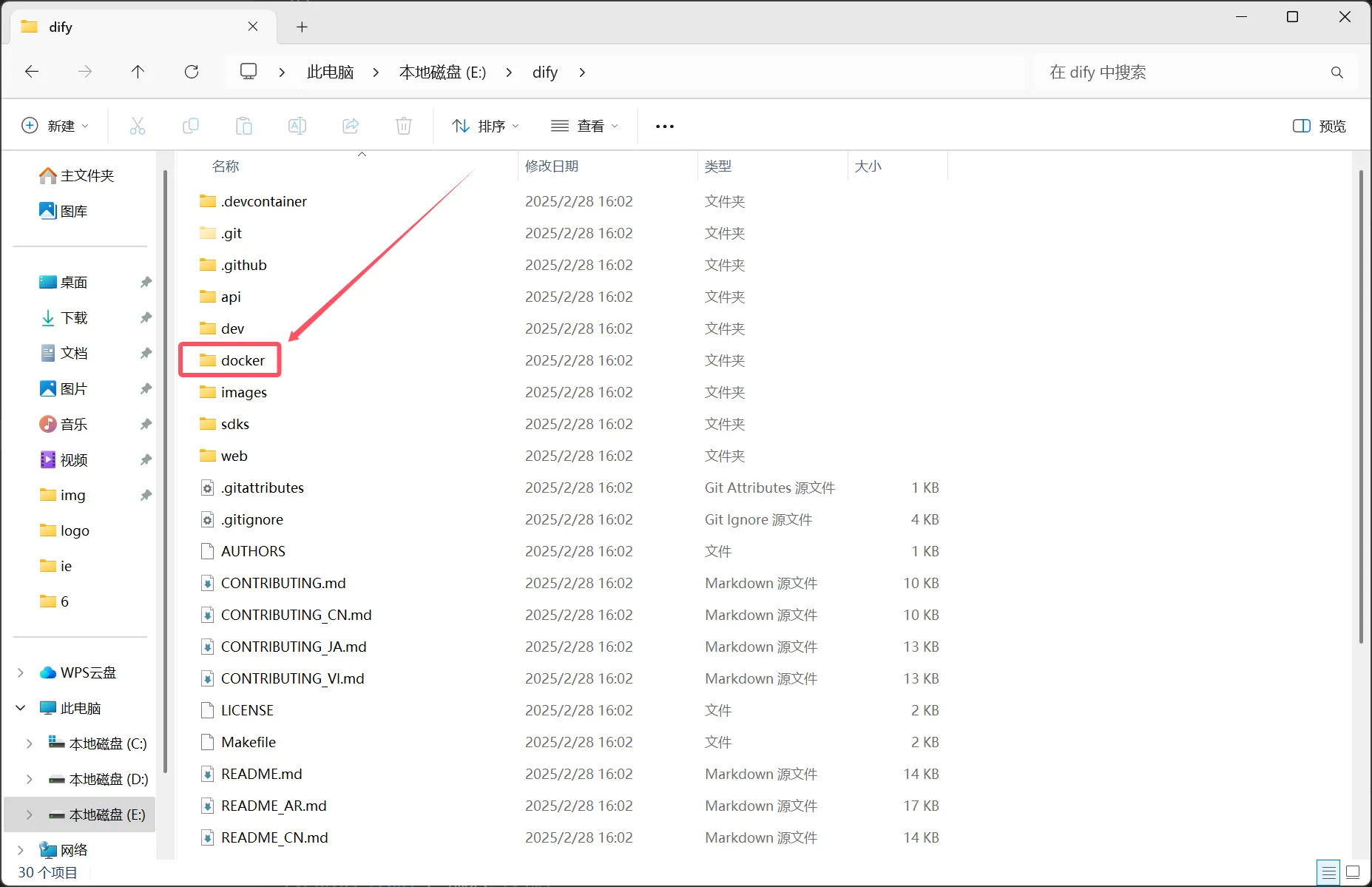Toggle the Preview (预览) pane

pos(1319,126)
